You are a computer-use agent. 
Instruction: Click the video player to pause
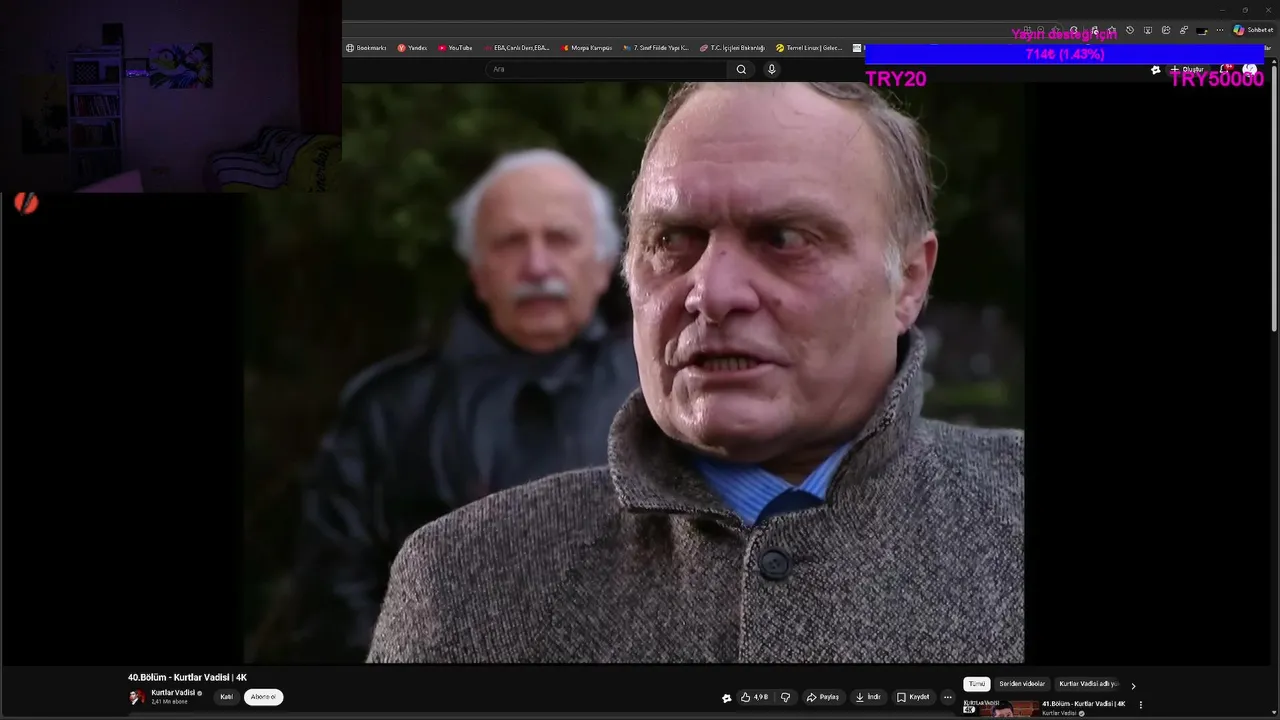coord(634,372)
